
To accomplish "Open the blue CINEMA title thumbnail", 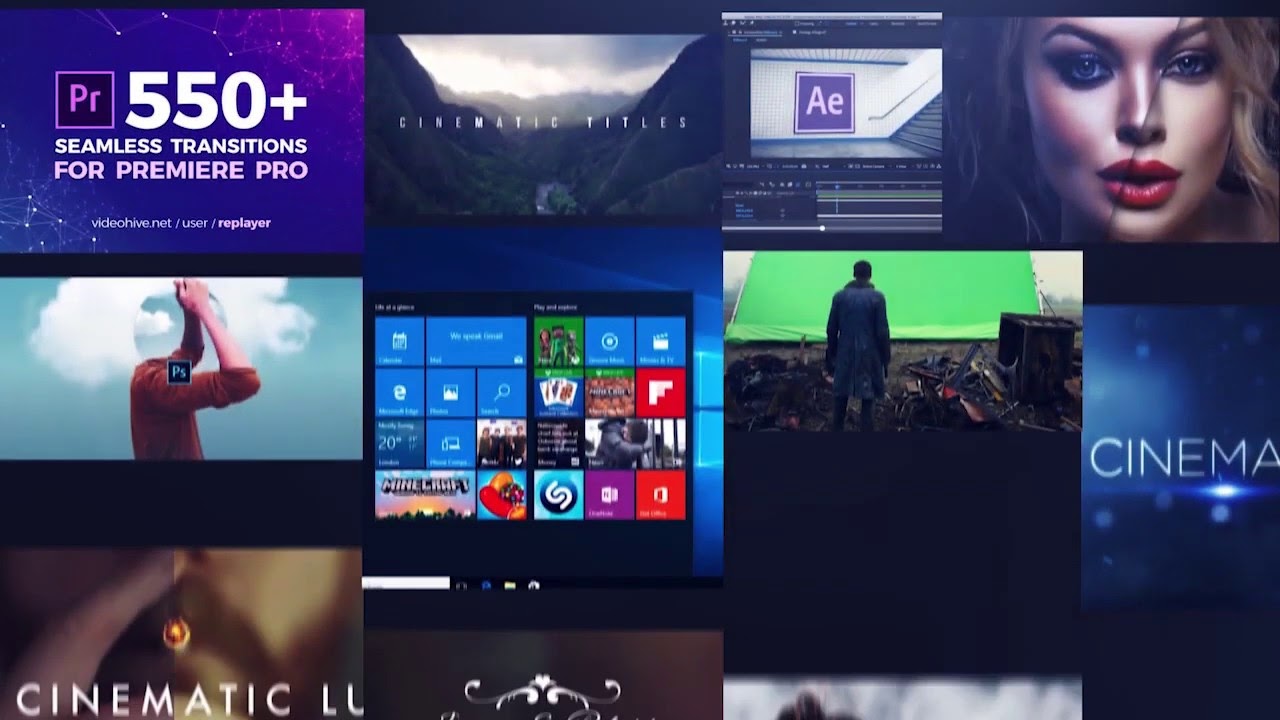I will coord(1181,458).
